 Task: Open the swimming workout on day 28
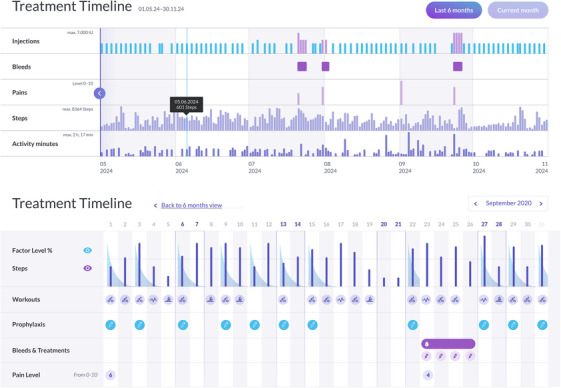click(x=499, y=300)
